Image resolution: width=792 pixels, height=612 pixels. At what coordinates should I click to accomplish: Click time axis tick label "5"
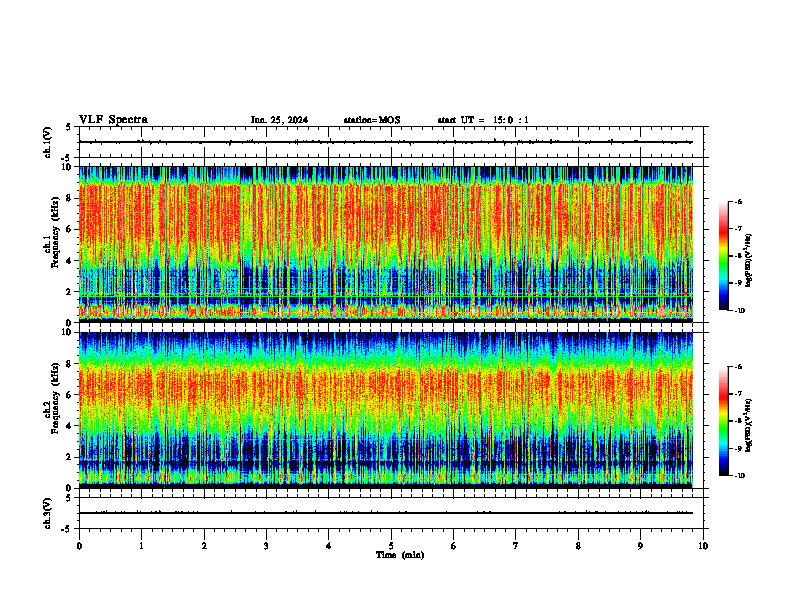pyautogui.click(x=391, y=546)
